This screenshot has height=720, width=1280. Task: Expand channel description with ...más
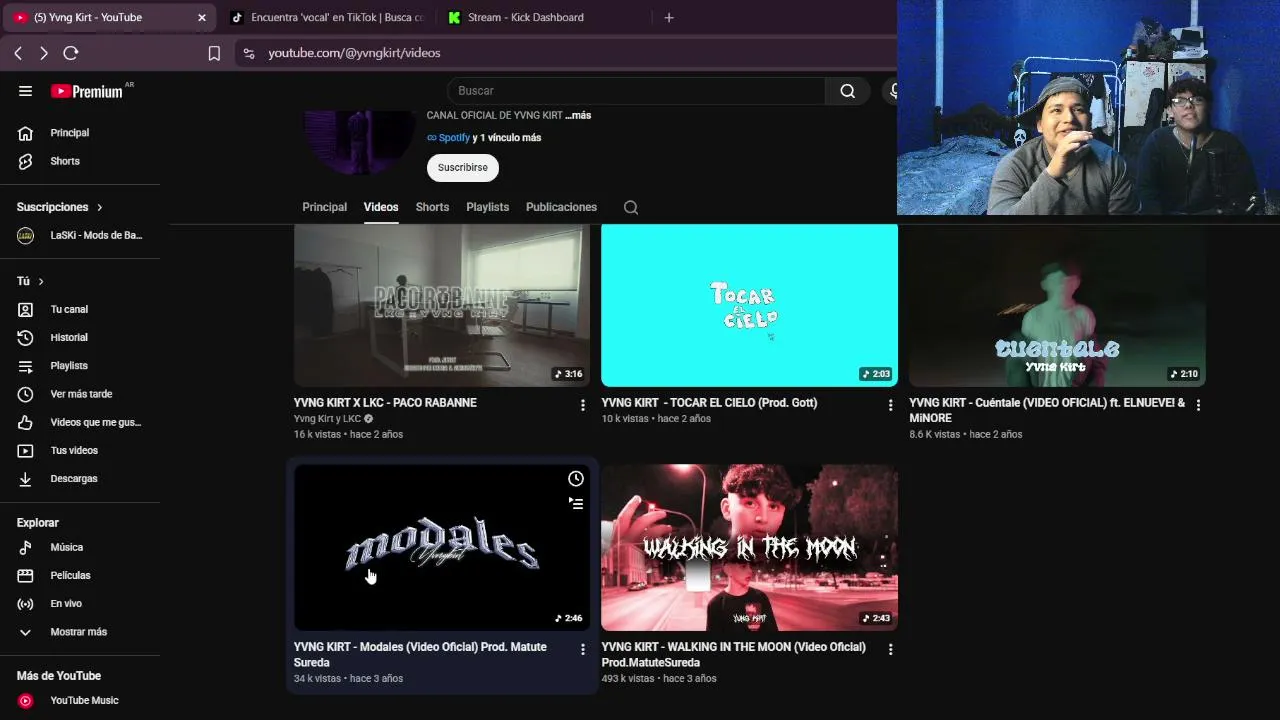click(x=578, y=115)
